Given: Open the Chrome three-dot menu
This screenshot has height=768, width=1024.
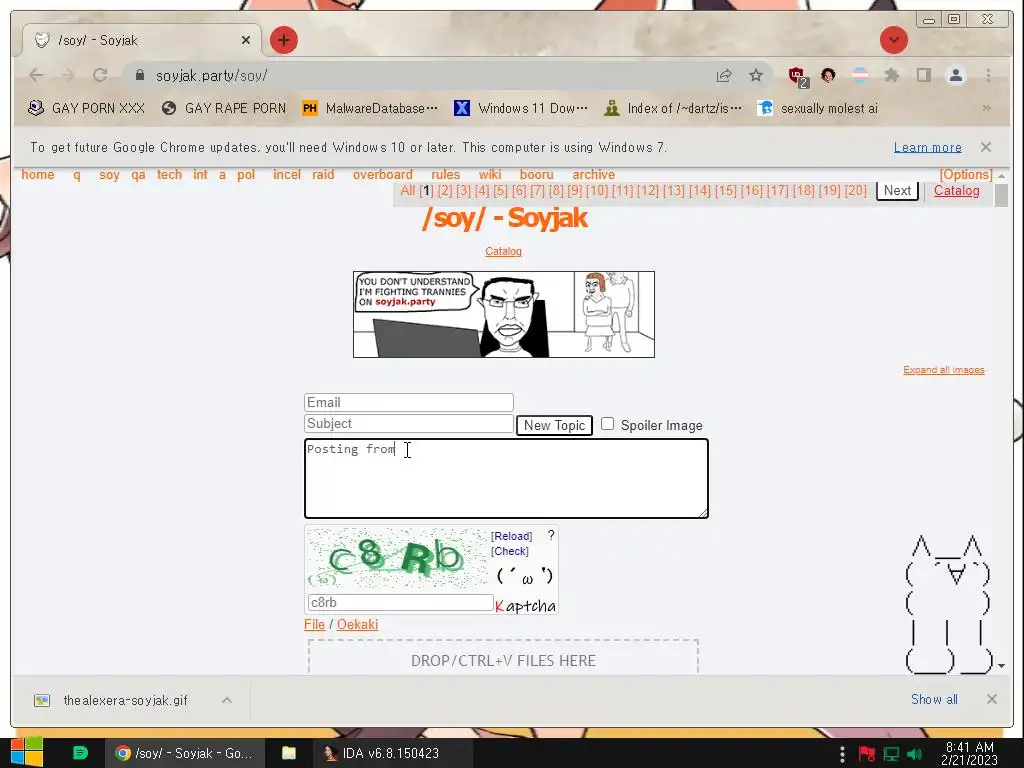Looking at the screenshot, I should coord(988,75).
